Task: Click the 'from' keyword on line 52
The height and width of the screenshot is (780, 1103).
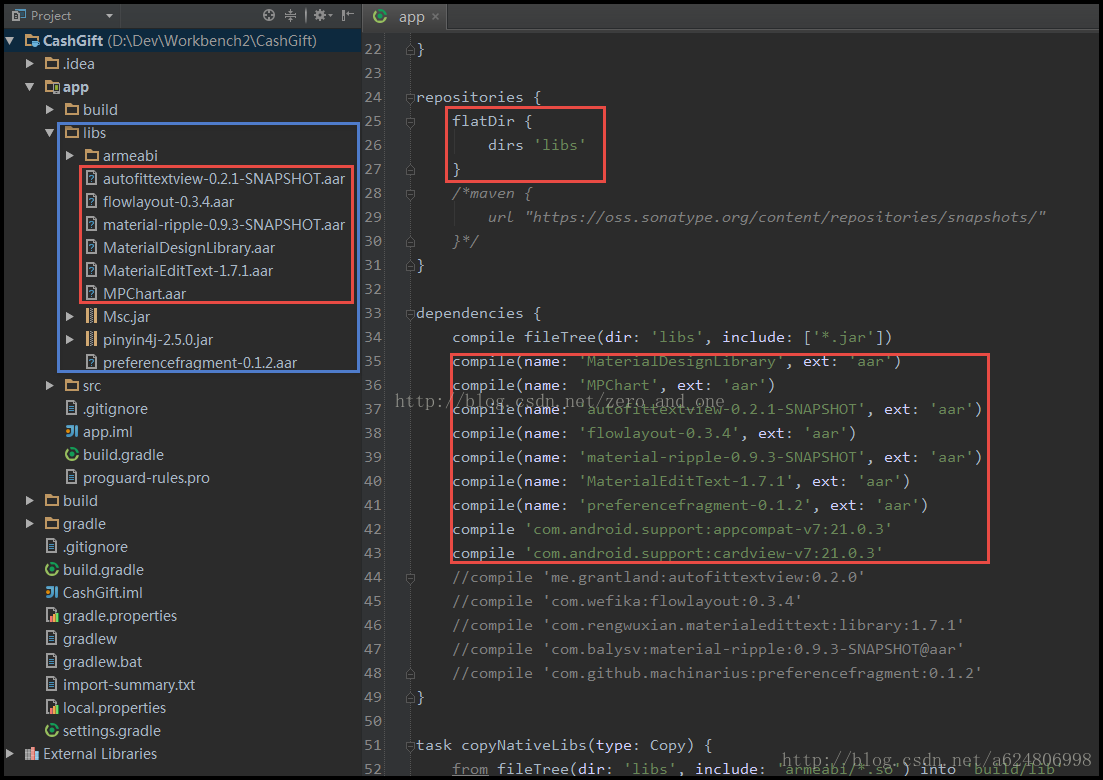Action: click(x=470, y=769)
